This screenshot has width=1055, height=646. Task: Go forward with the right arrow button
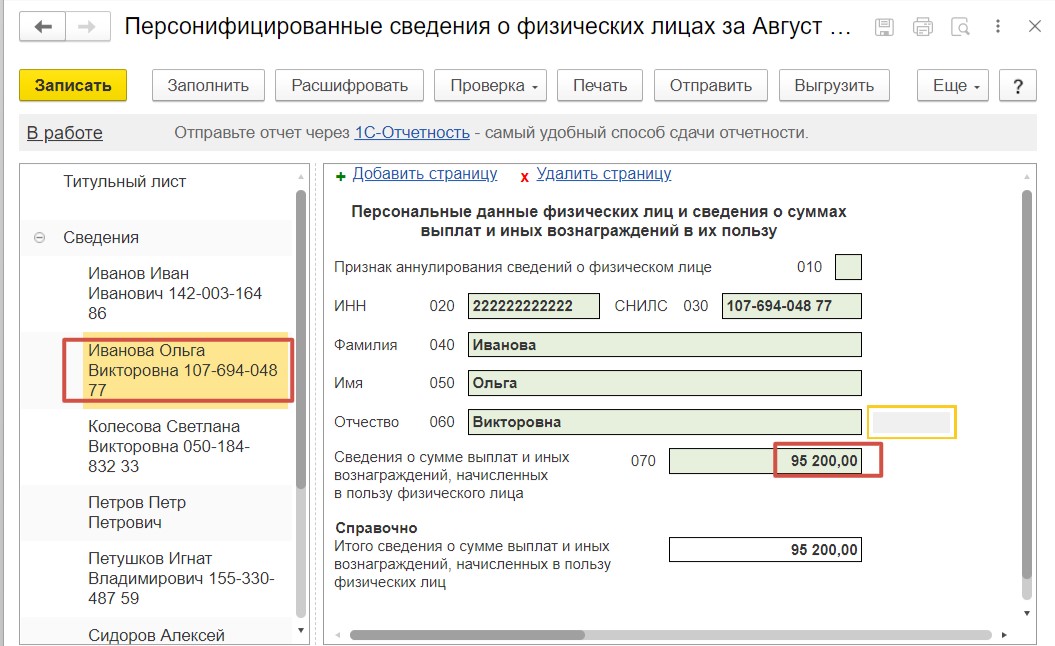coord(87,27)
